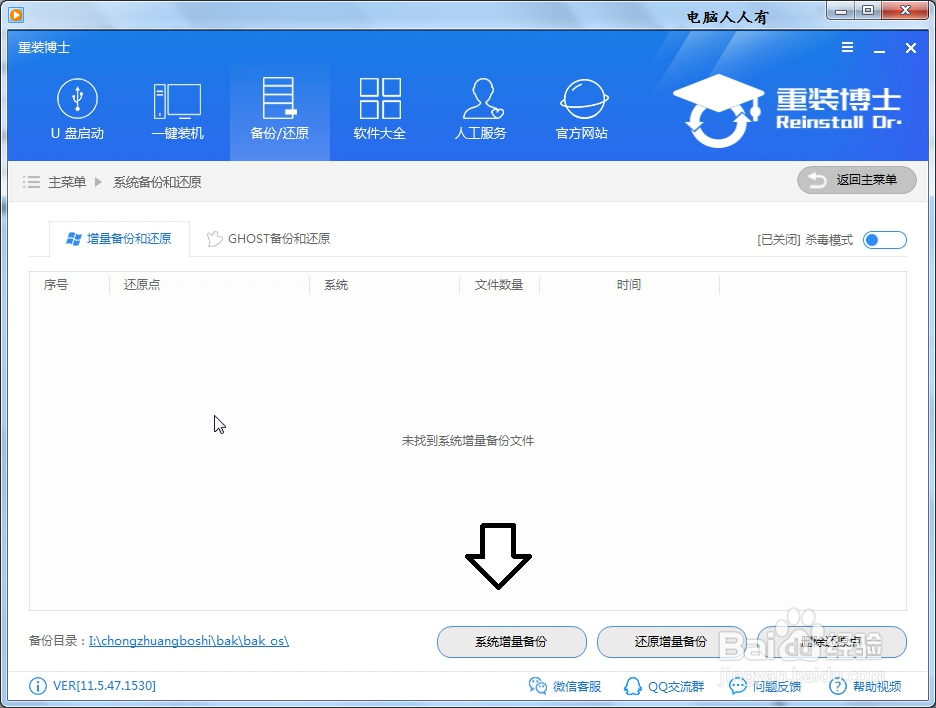Viewport: 936px width, 708px height.
Task: Select the 一键装机 icon
Action: click(178, 110)
